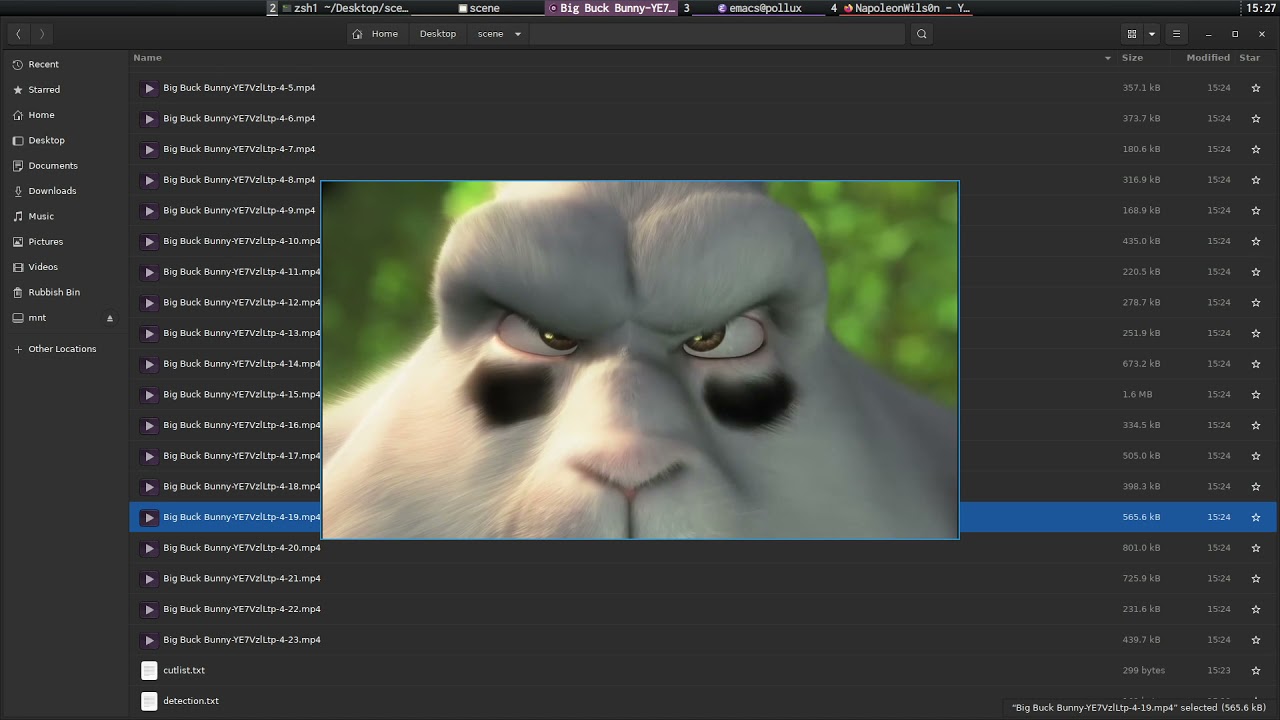The height and width of the screenshot is (720, 1280).
Task: Select Big Buck Bunny-YE7VzlLtp-4-7.mp4
Action: point(239,149)
